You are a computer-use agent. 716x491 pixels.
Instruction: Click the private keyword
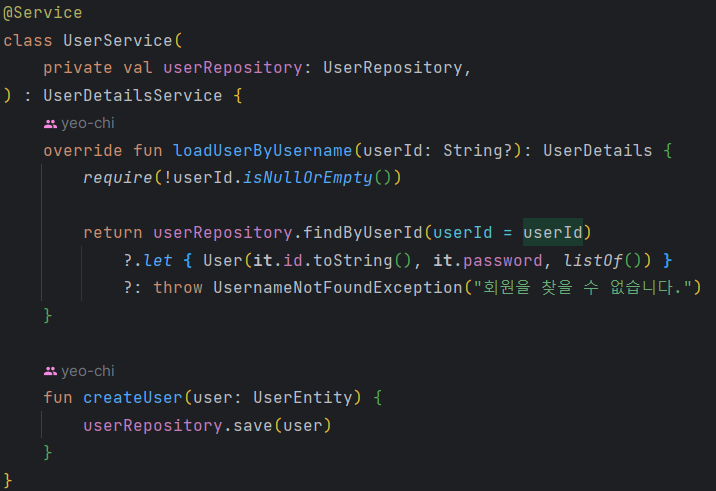click(x=78, y=68)
